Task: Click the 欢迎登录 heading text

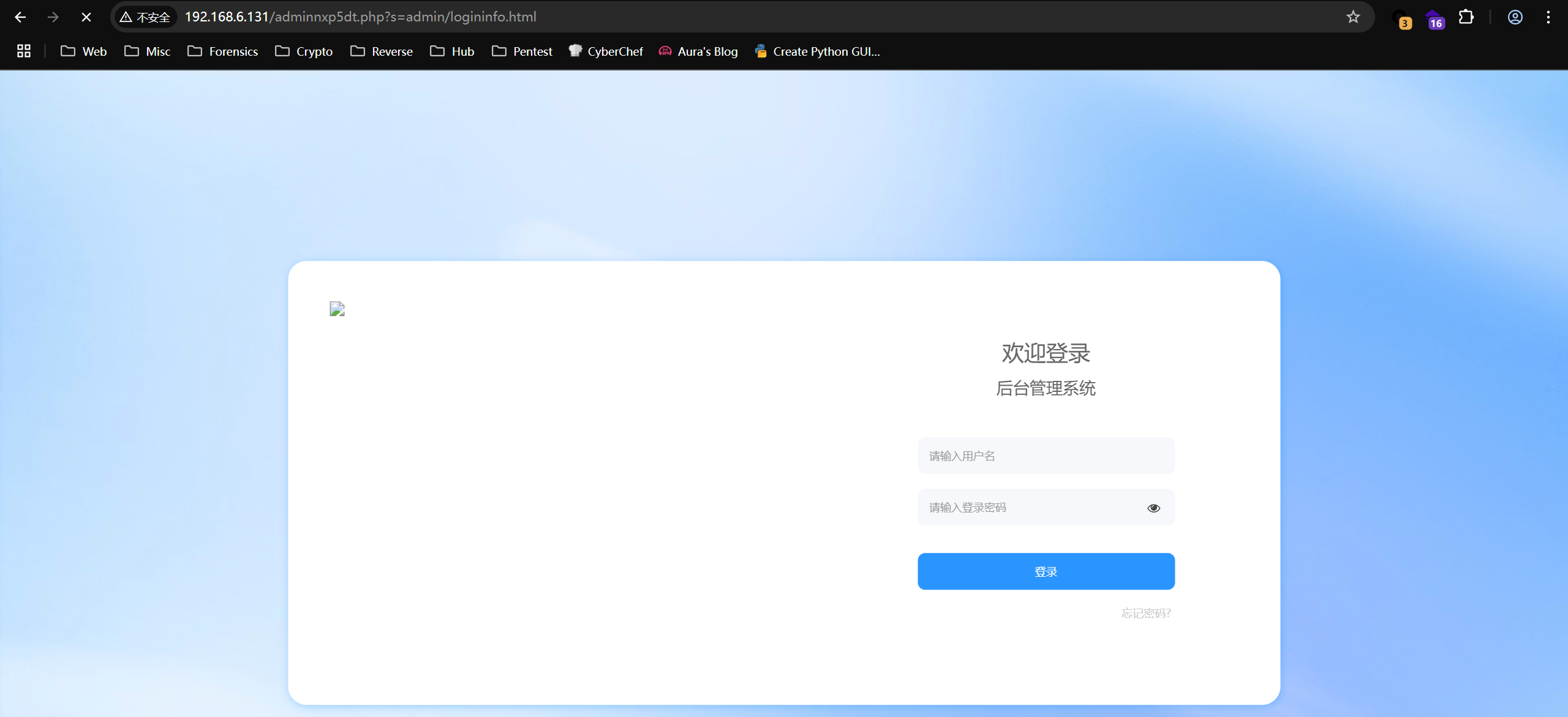Action: [x=1046, y=353]
